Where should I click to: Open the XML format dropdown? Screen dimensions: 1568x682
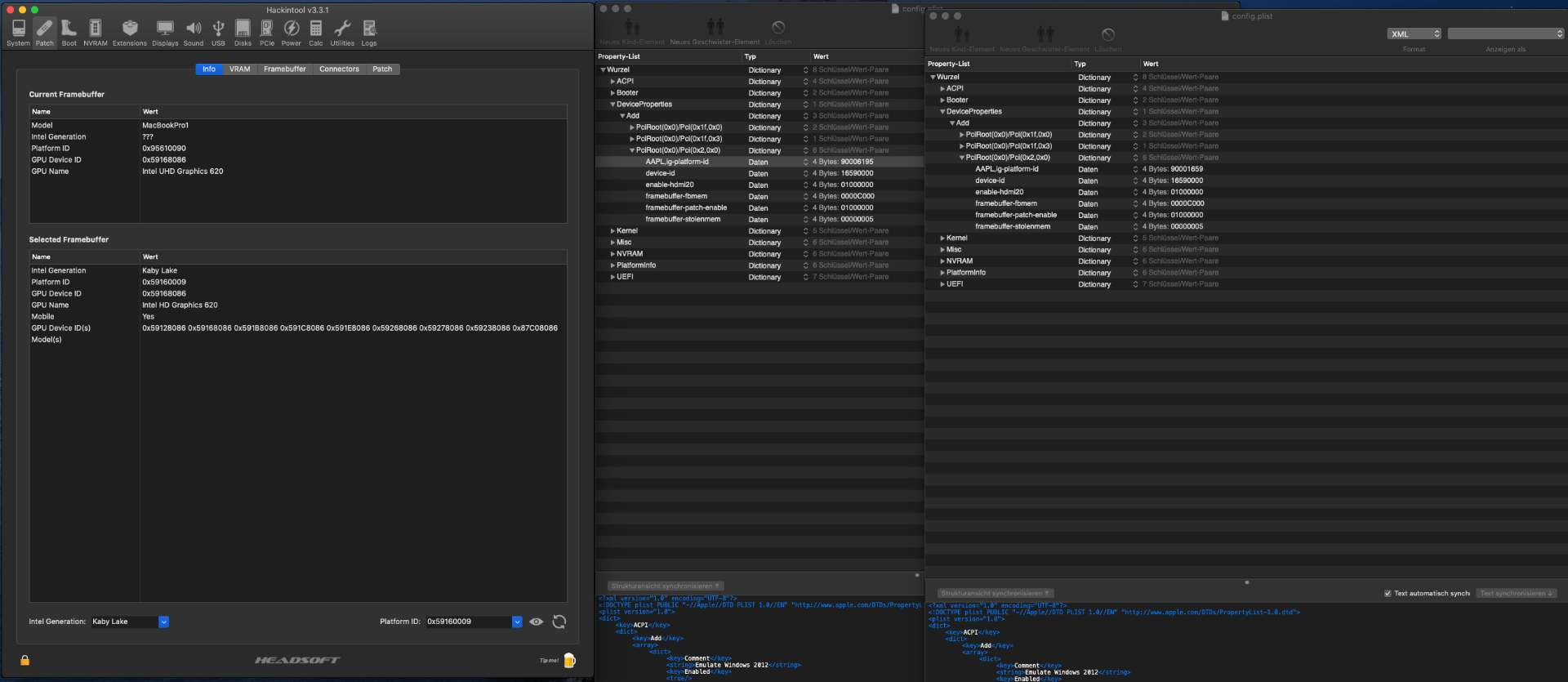[x=1414, y=34]
